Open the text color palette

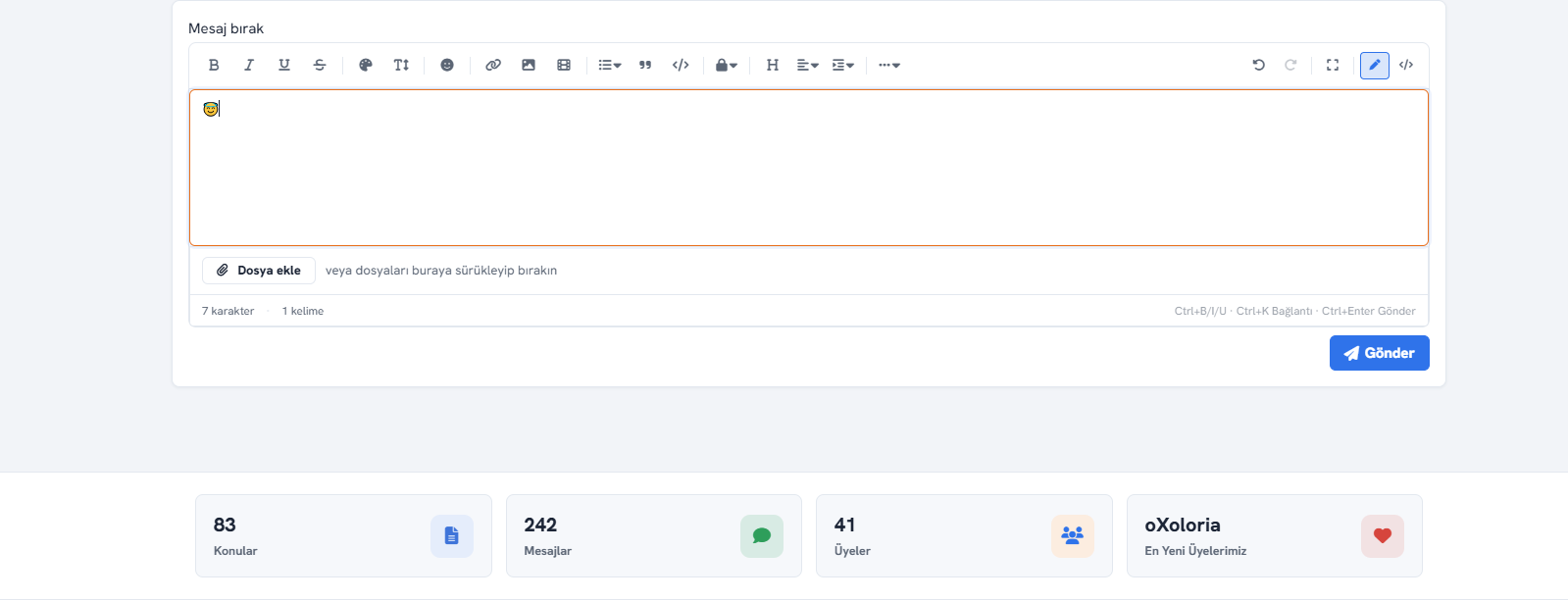366,65
